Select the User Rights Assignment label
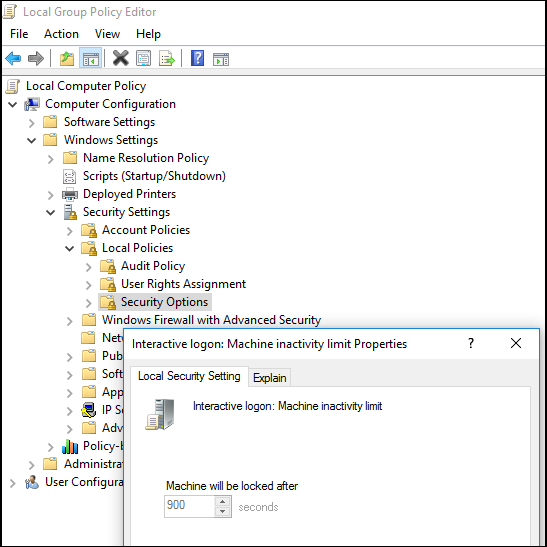This screenshot has width=547, height=547. [183, 284]
